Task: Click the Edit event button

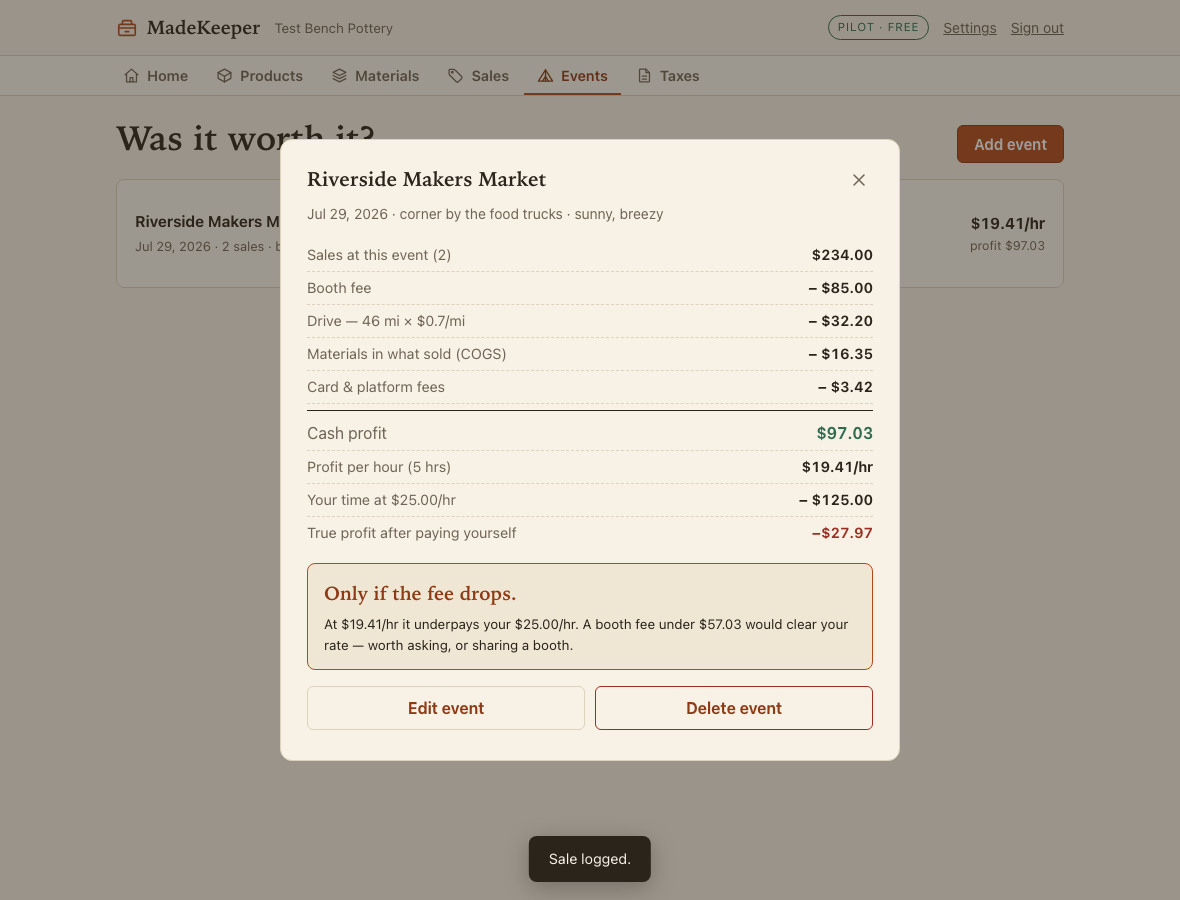Action: pyautogui.click(x=446, y=708)
